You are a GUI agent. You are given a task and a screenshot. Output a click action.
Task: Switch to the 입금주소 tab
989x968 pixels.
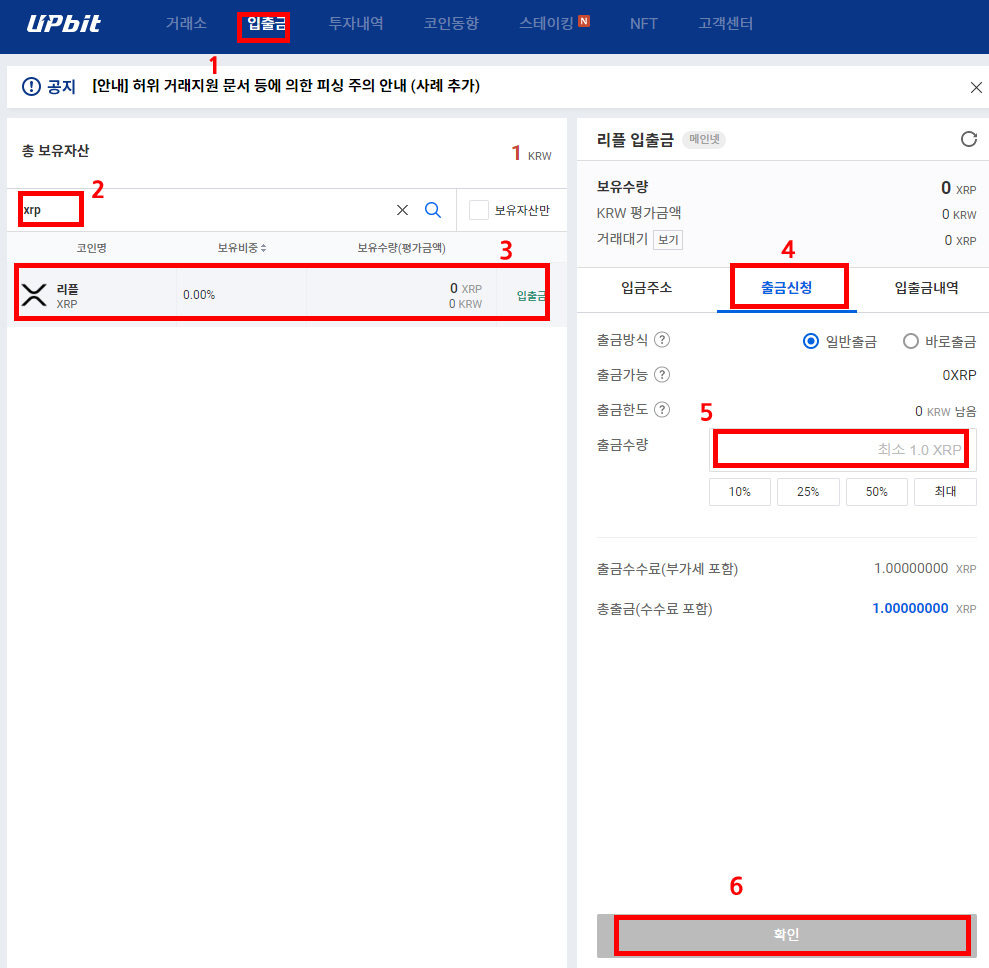pyautogui.click(x=647, y=288)
